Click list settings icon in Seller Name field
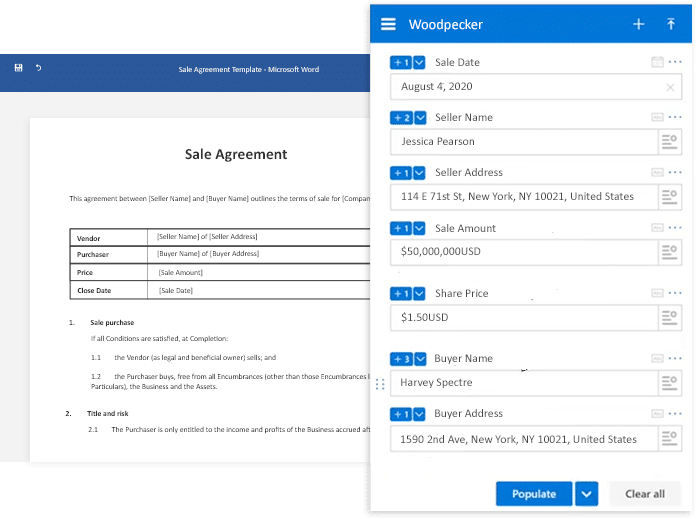 669,142
